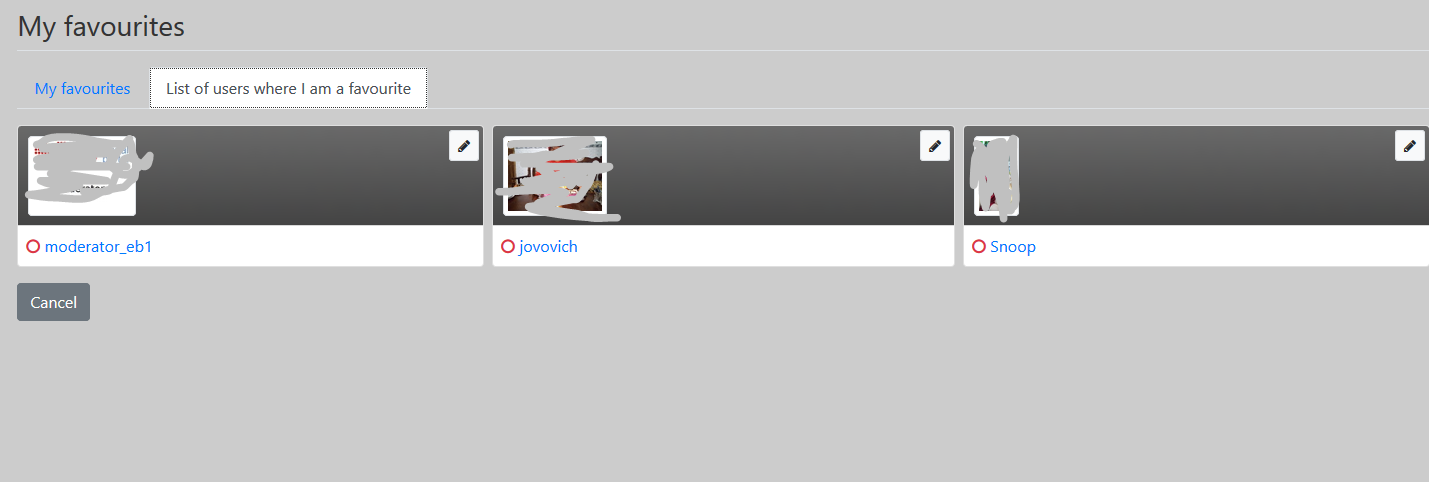Click the pencil edit icon on moderator_eb1 card
This screenshot has width=1429, height=482.
click(x=464, y=146)
